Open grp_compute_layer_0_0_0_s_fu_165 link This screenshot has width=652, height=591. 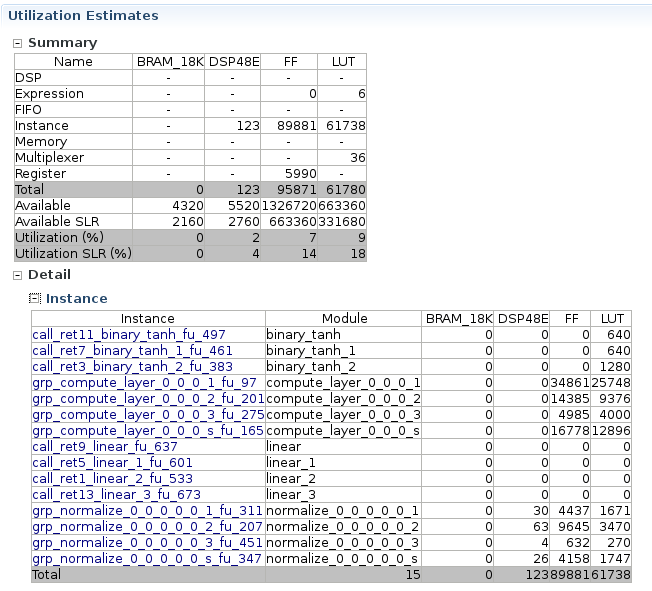[x=148, y=431]
